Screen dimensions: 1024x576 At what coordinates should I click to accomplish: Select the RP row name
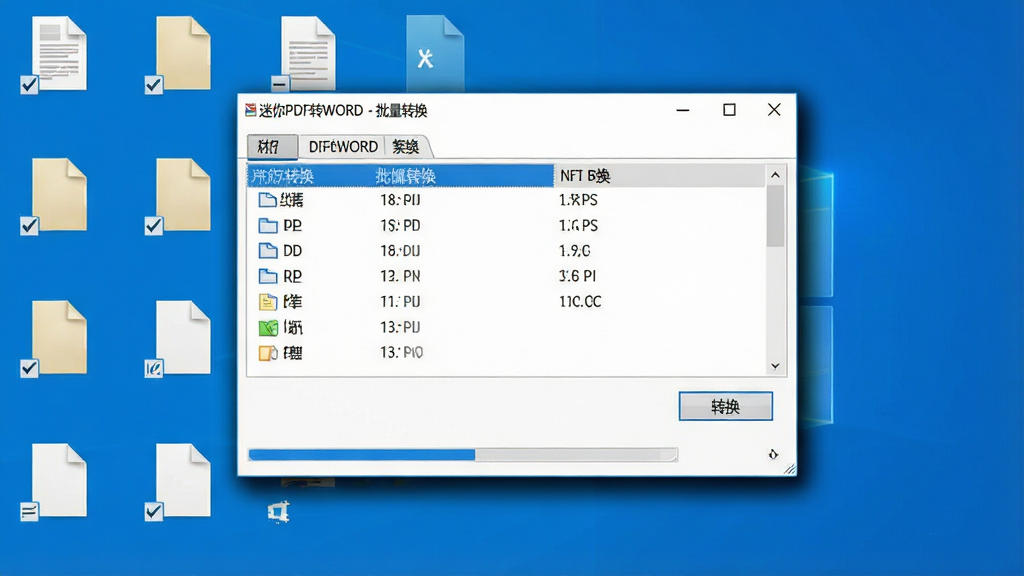coord(293,276)
